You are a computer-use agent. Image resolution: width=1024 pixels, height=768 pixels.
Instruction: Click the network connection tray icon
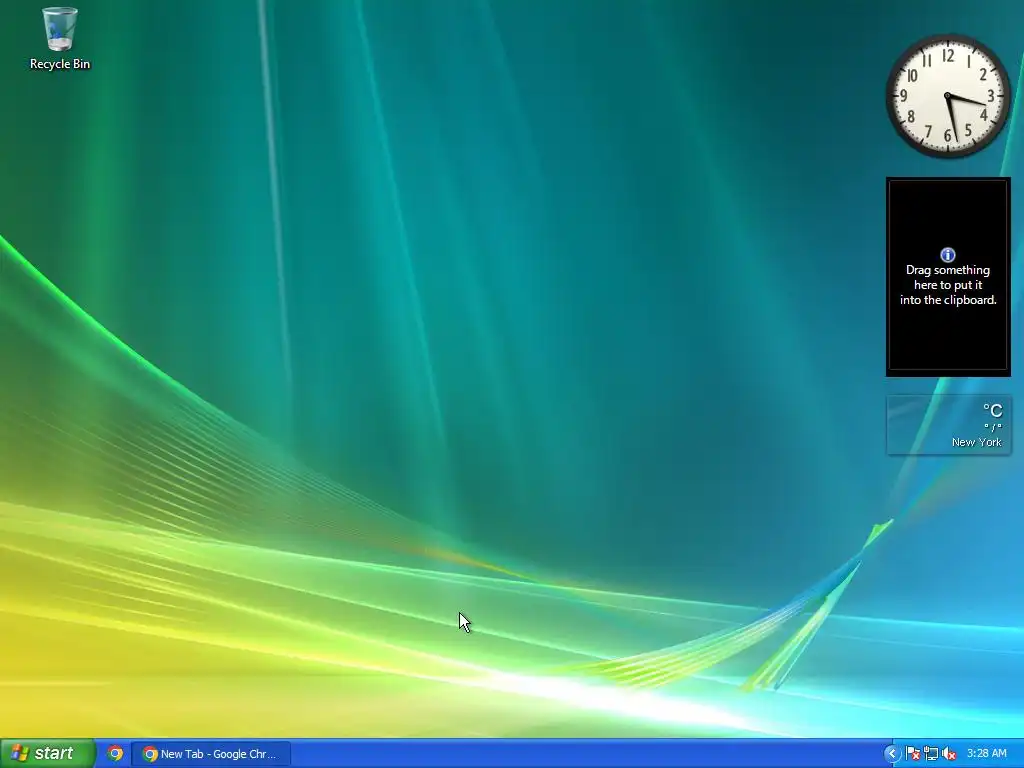[931, 754]
